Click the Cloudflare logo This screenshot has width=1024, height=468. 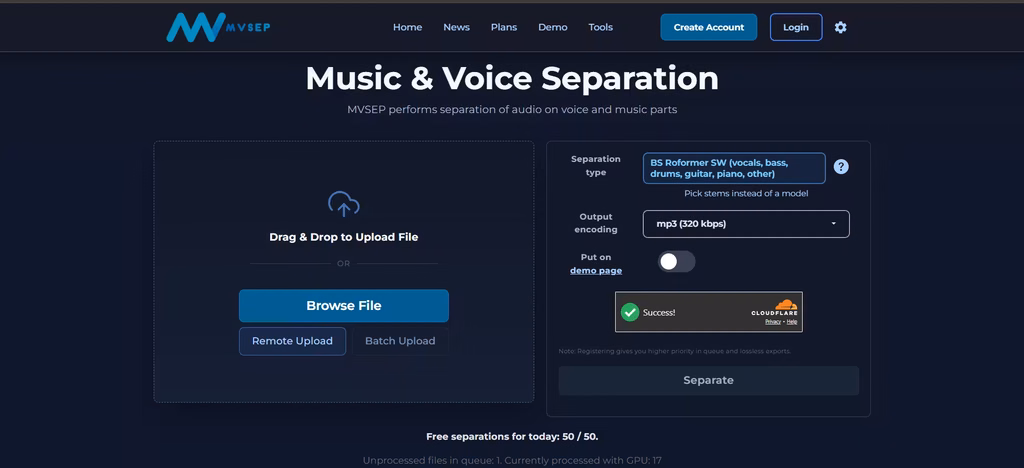[x=775, y=307]
